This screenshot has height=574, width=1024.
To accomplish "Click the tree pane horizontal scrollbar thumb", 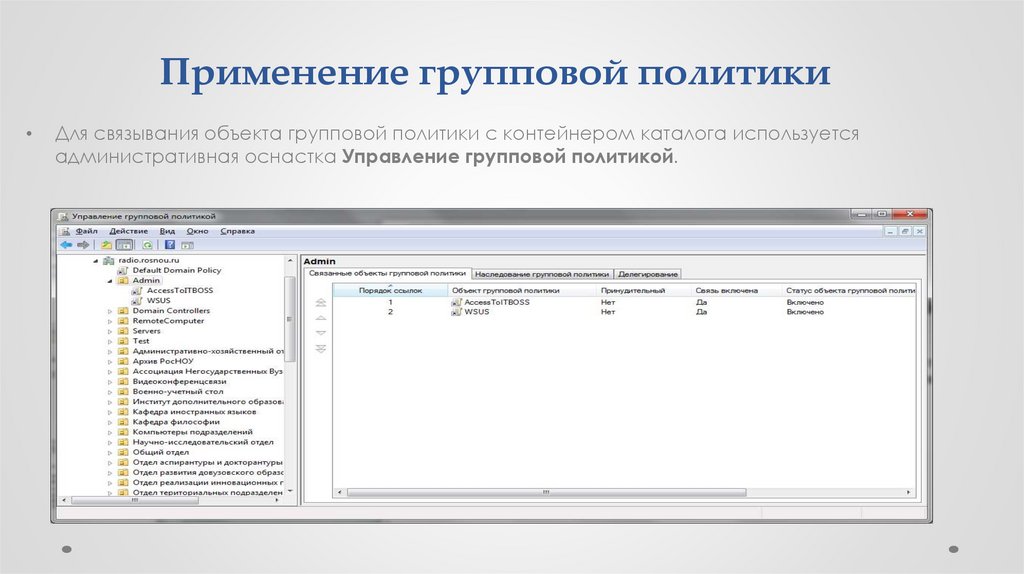I will click(135, 500).
